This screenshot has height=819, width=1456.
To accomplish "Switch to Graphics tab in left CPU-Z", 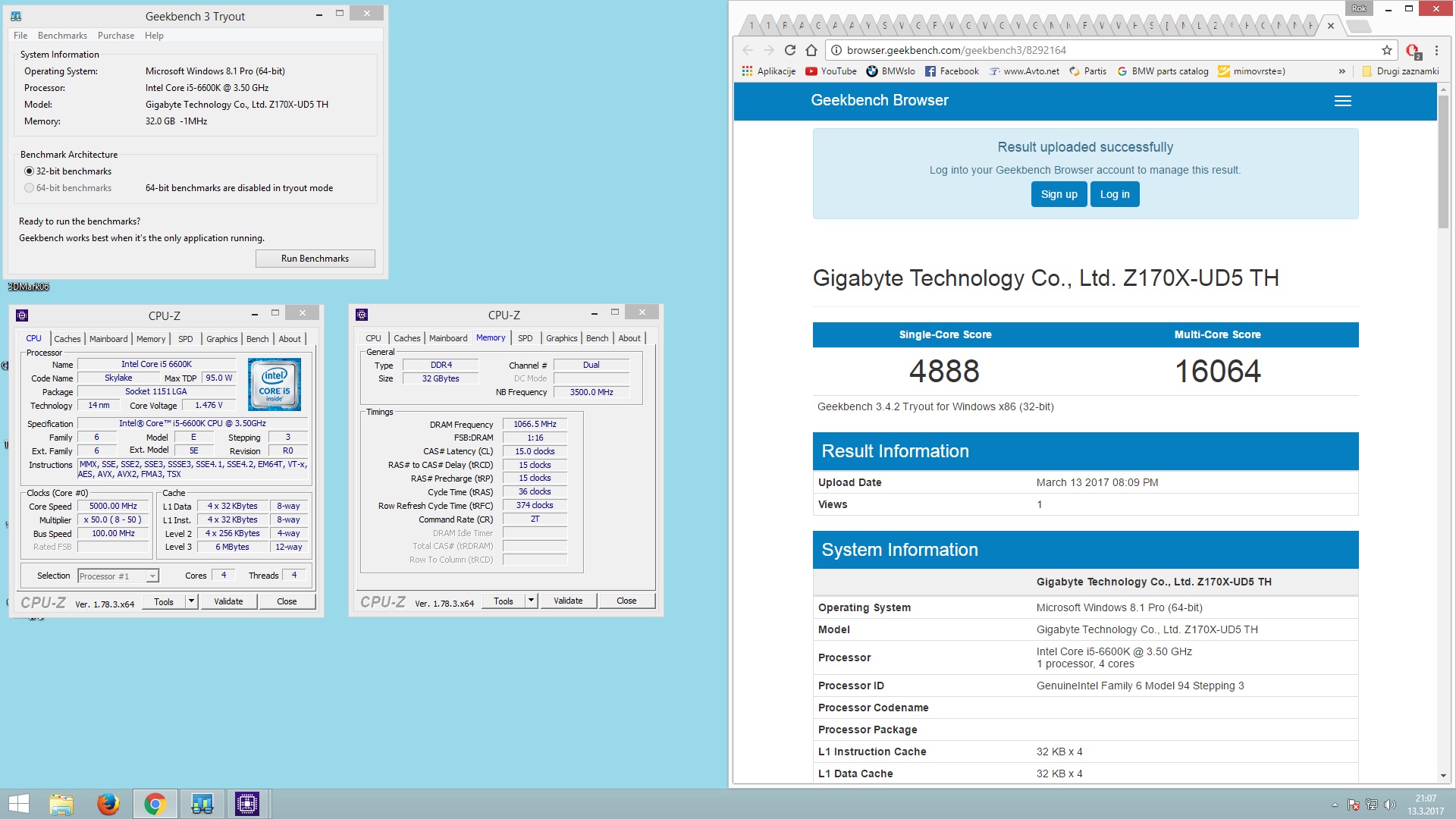I will pos(222,339).
